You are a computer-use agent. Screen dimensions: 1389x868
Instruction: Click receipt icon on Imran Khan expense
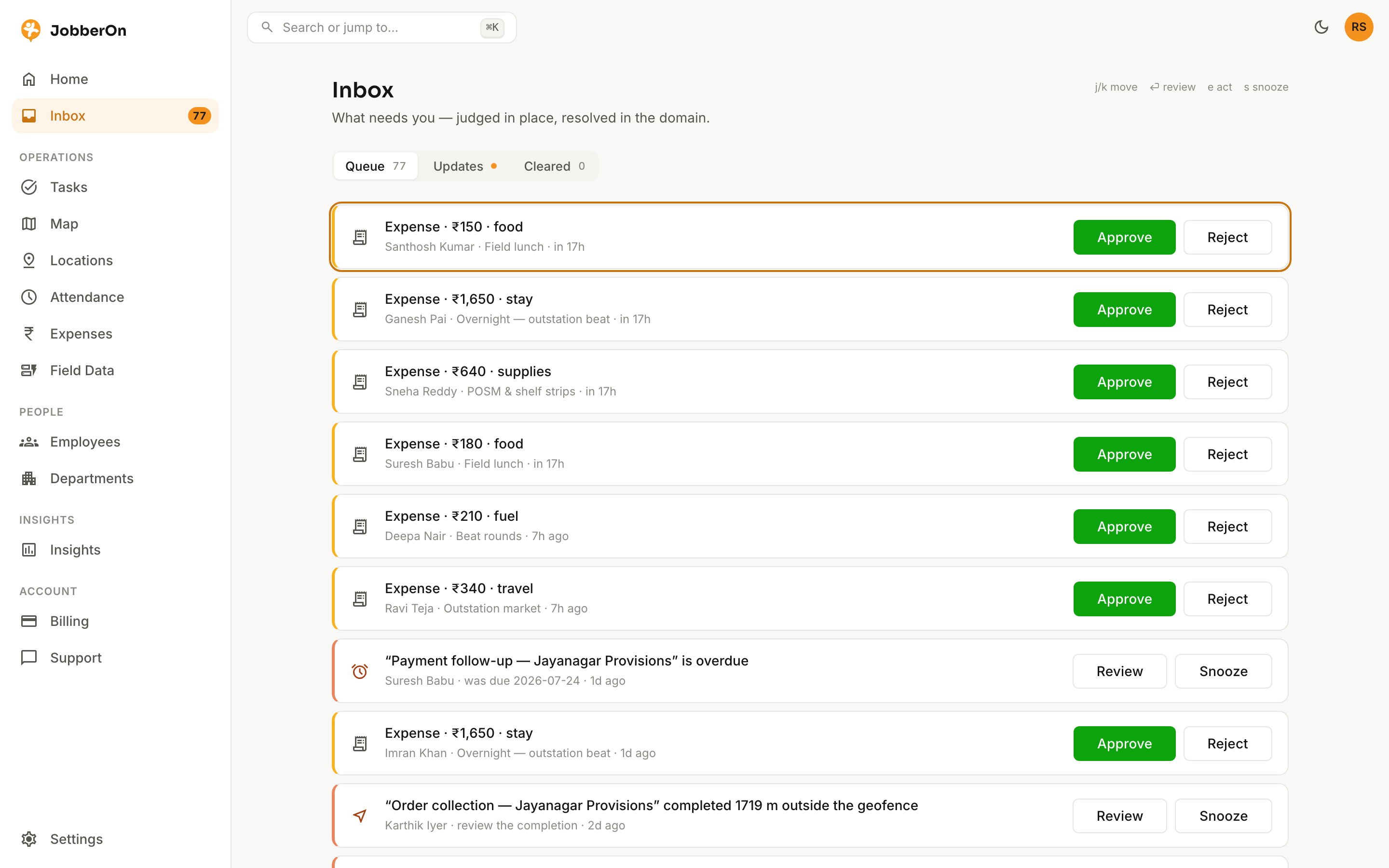tap(360, 744)
